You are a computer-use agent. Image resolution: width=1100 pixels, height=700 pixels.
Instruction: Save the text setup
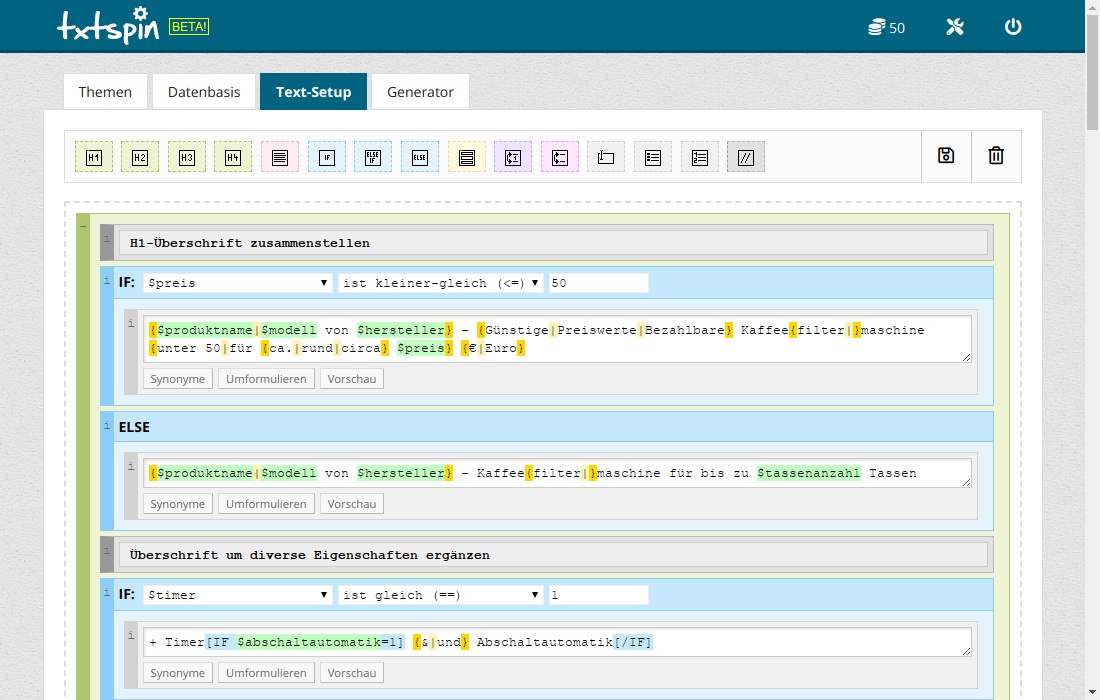[x=946, y=156]
